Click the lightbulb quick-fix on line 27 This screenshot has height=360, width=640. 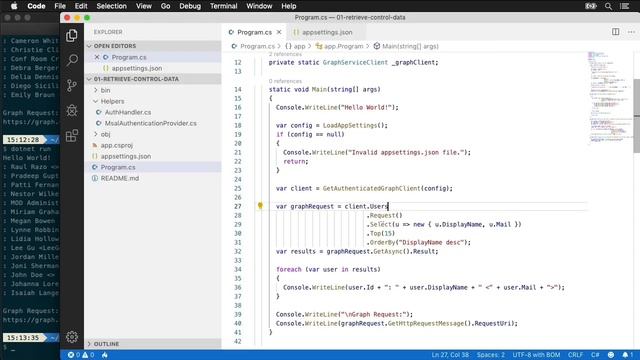point(260,206)
